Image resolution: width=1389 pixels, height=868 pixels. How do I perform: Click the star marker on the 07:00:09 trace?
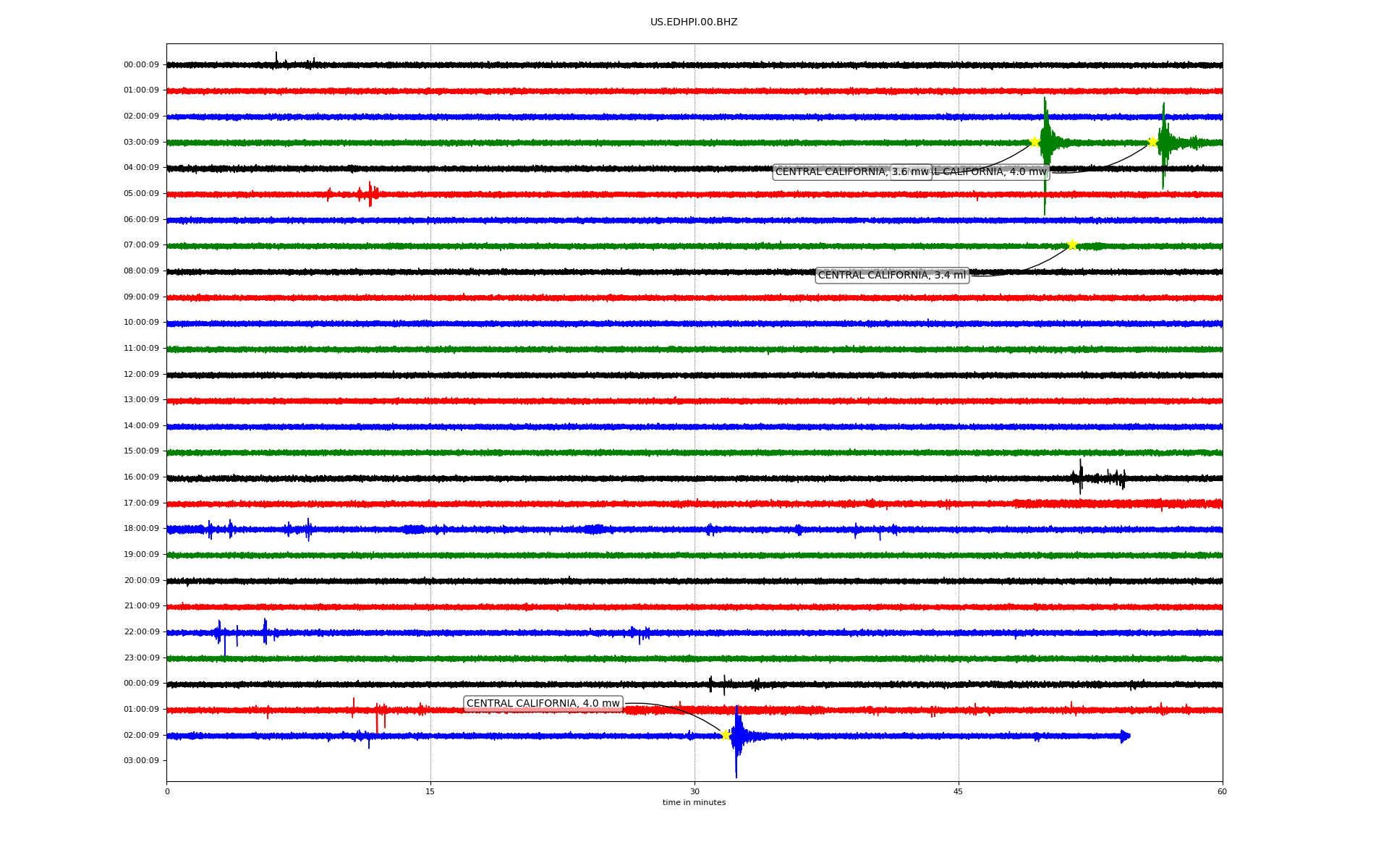(1071, 245)
